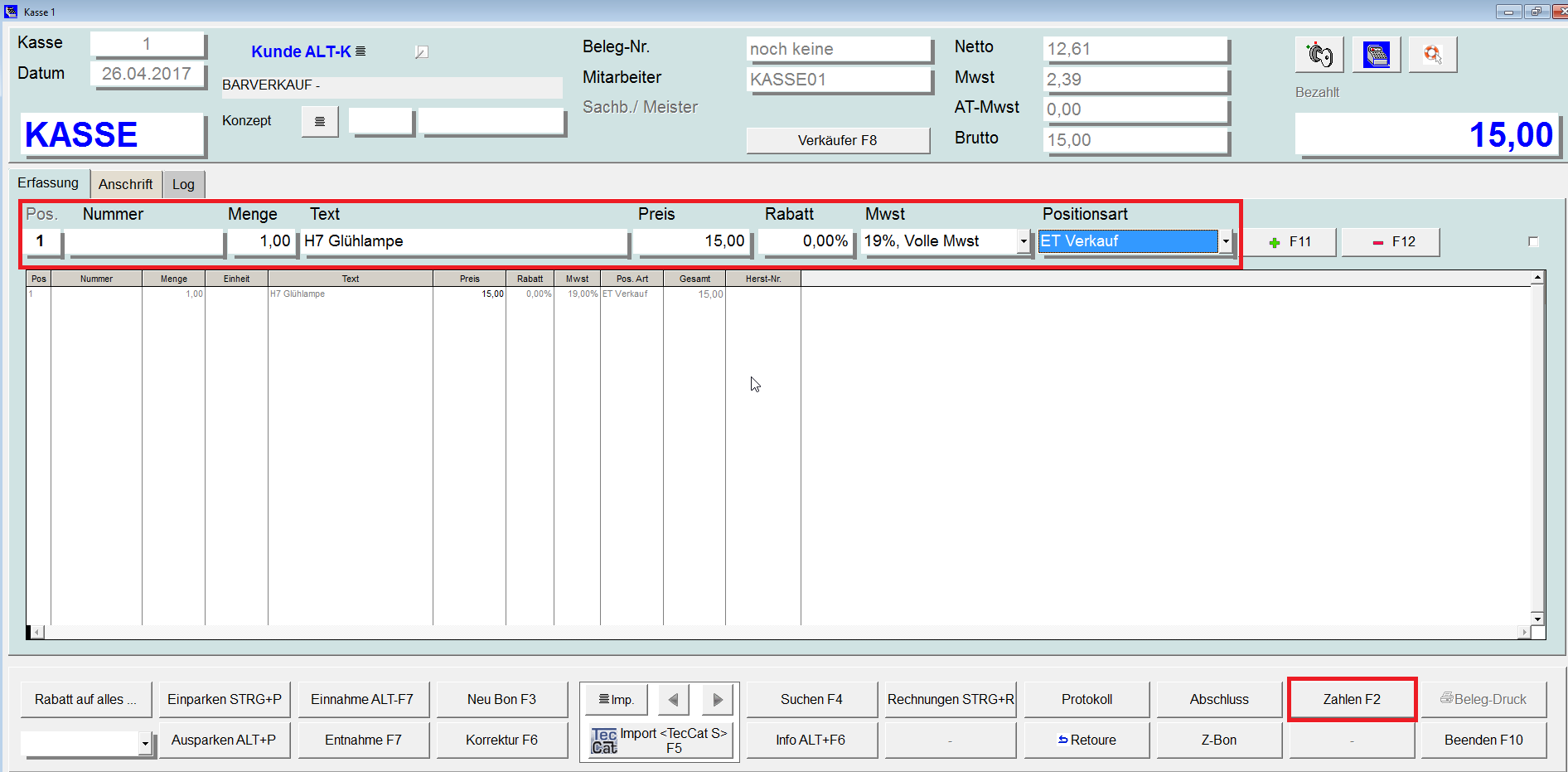
Task: Click the Menge input field with 1,00
Action: point(262,241)
